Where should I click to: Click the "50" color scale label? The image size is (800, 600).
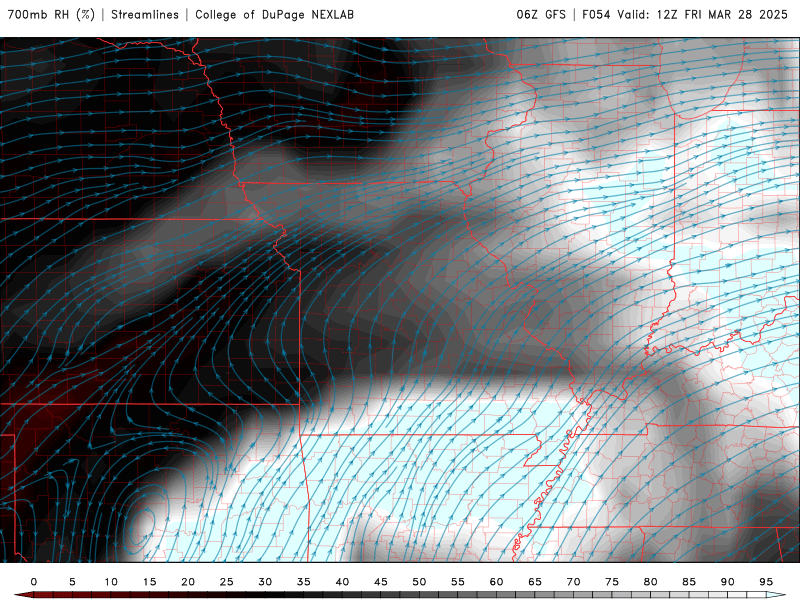[419, 582]
